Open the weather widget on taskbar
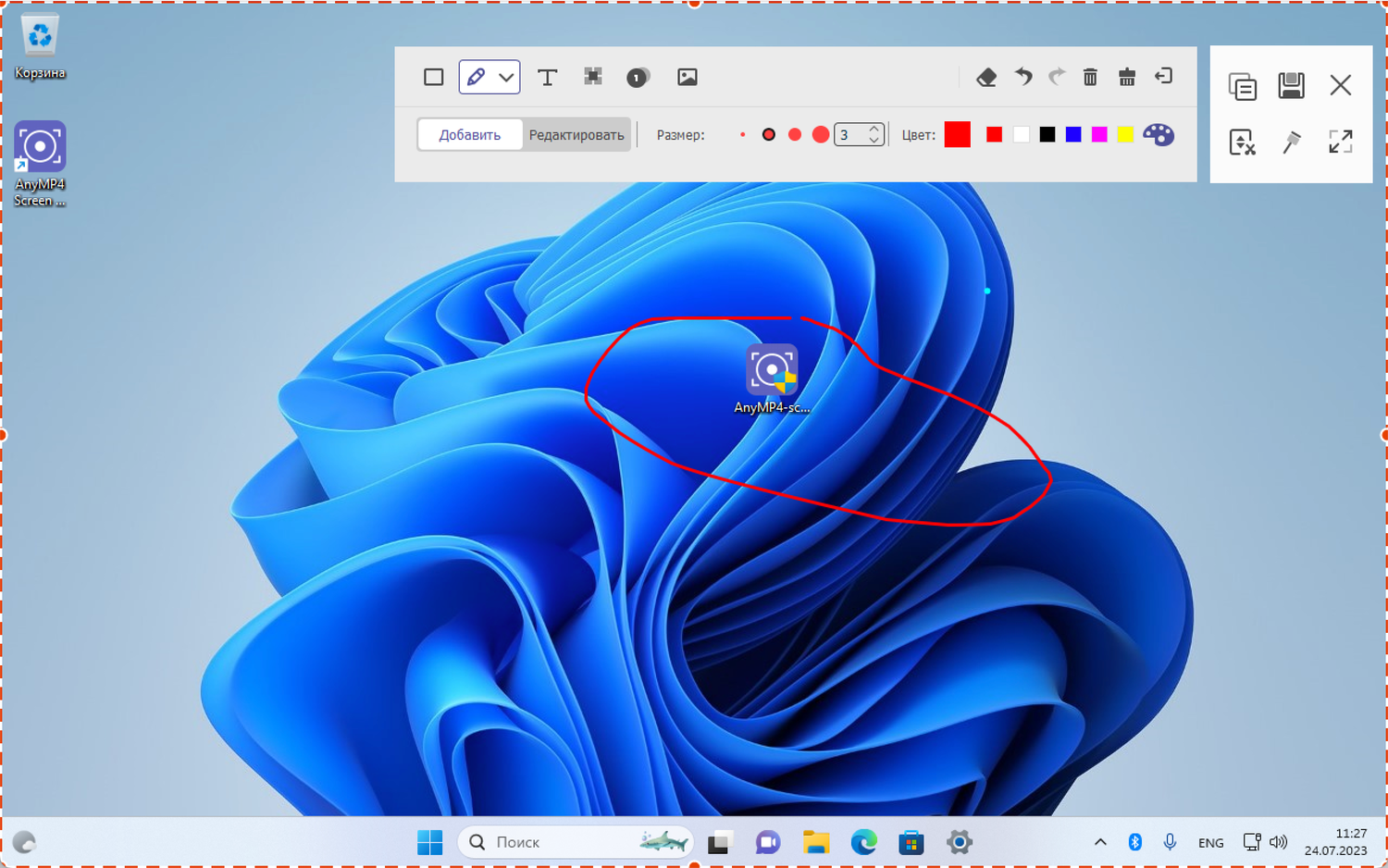 click(x=24, y=842)
